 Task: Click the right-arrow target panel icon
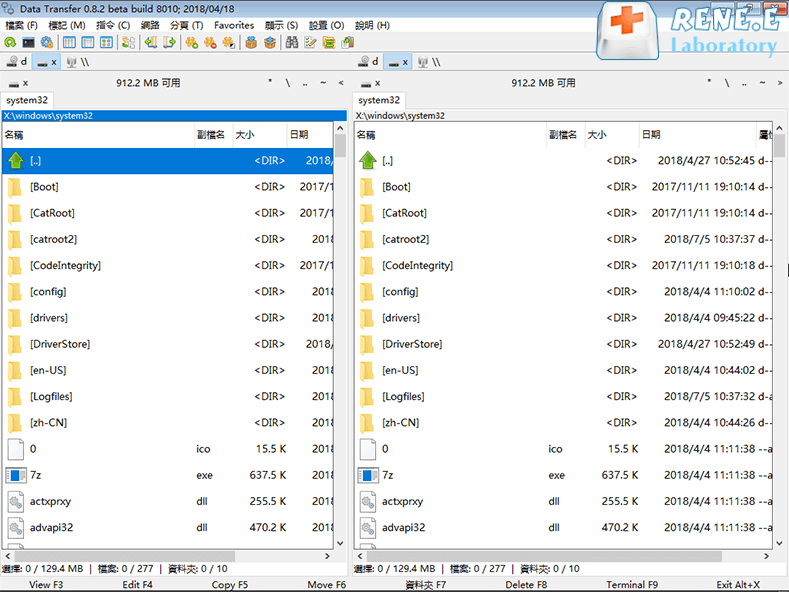pos(170,43)
